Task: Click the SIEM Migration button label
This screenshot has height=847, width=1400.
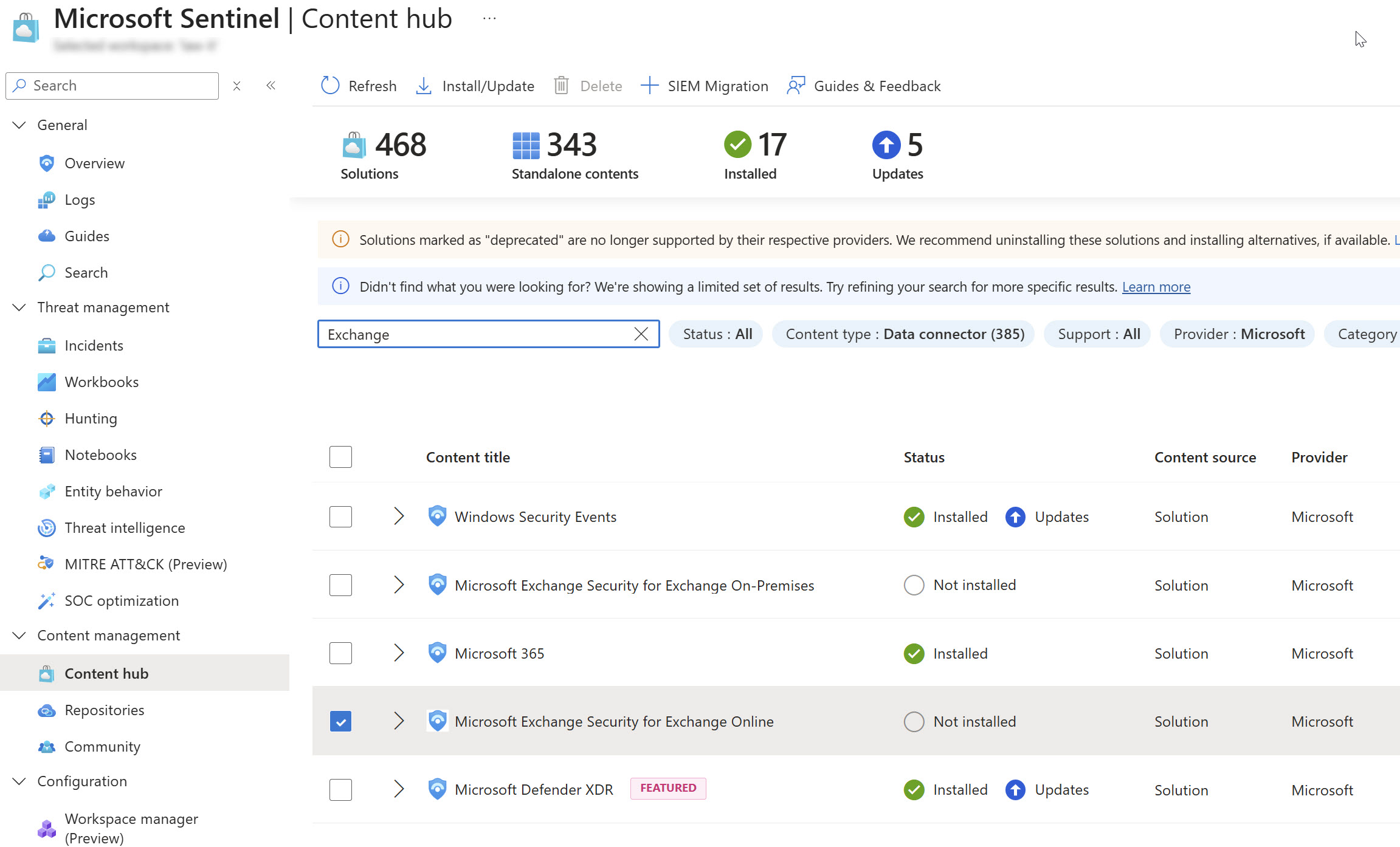Action: click(x=718, y=86)
